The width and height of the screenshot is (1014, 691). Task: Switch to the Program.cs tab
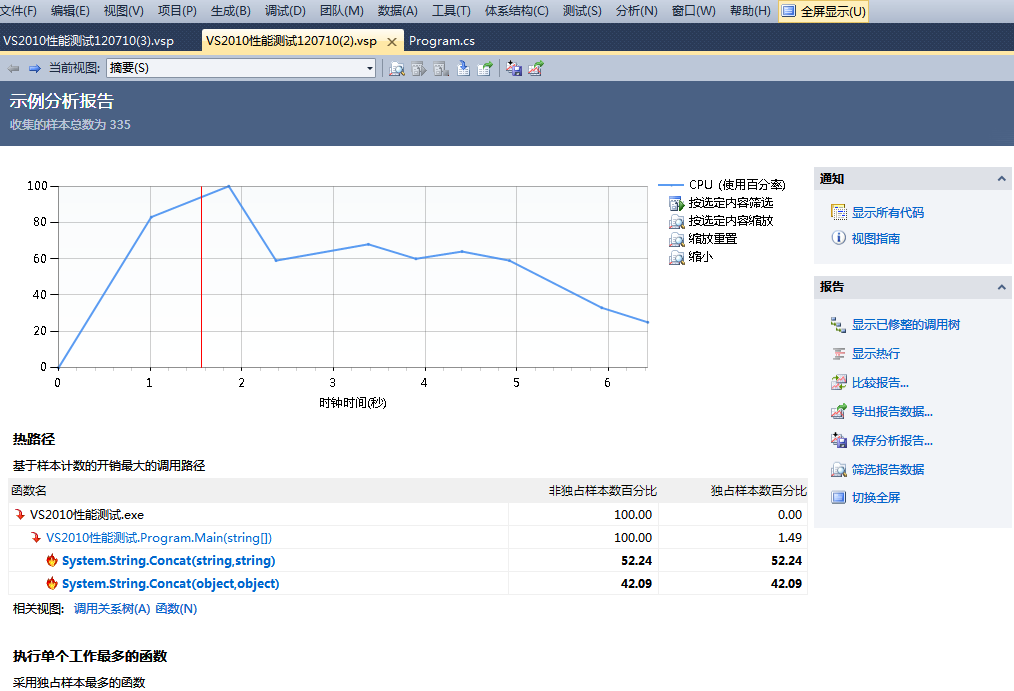[442, 41]
